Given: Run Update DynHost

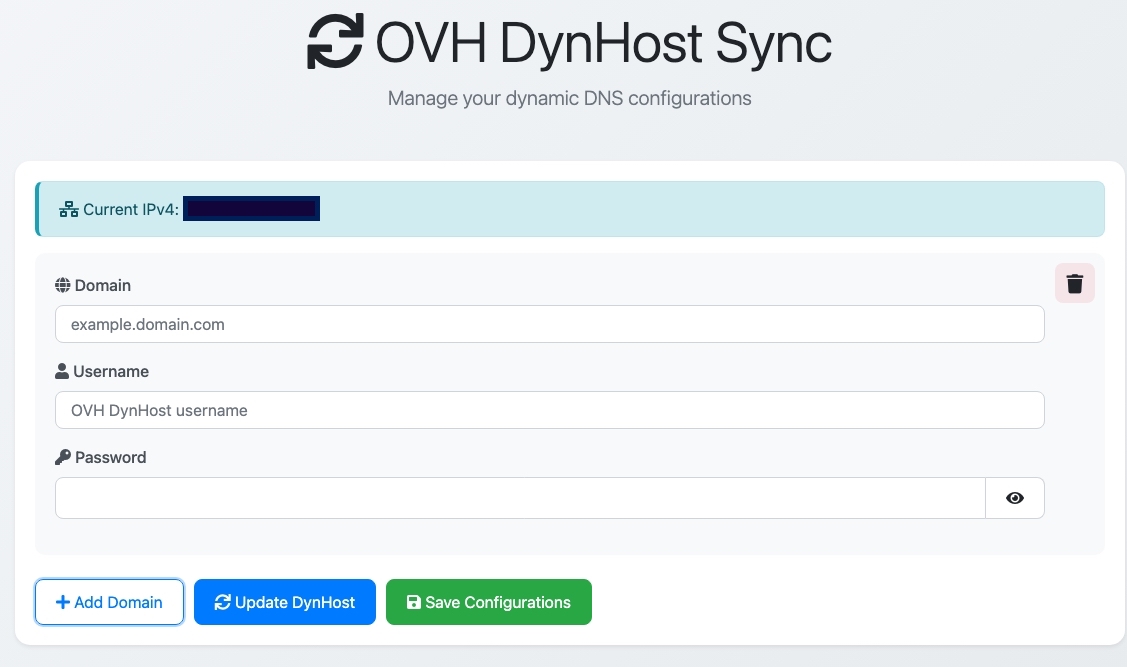Looking at the screenshot, I should [x=285, y=602].
